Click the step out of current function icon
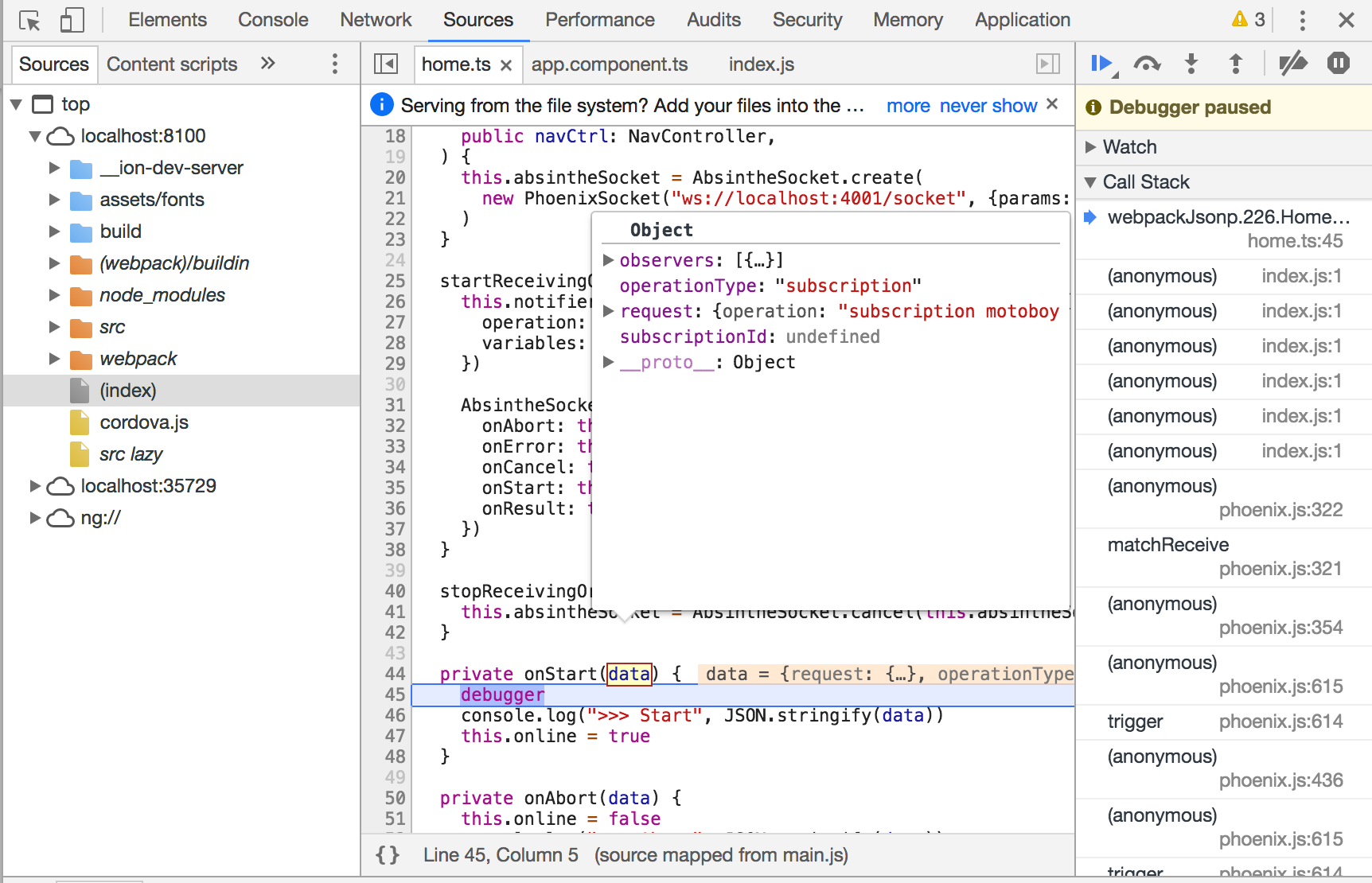Screen dimensions: 1372x883 click(x=1234, y=64)
